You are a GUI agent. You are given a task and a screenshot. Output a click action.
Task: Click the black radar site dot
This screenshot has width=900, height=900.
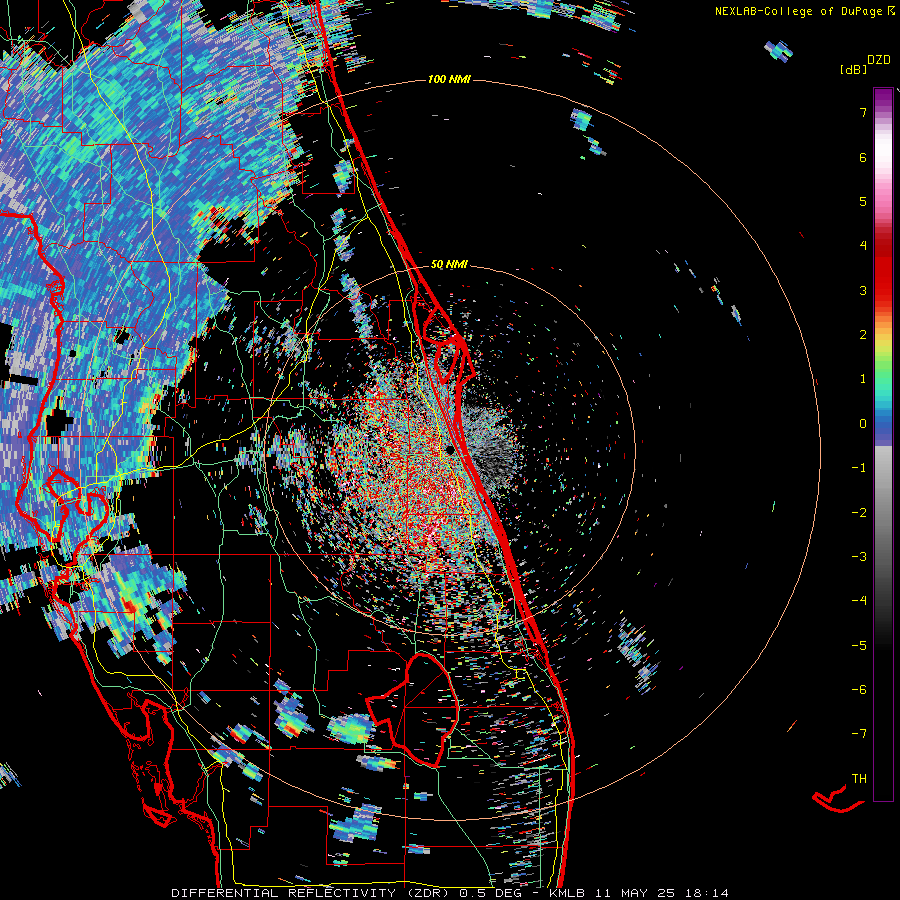tap(451, 449)
